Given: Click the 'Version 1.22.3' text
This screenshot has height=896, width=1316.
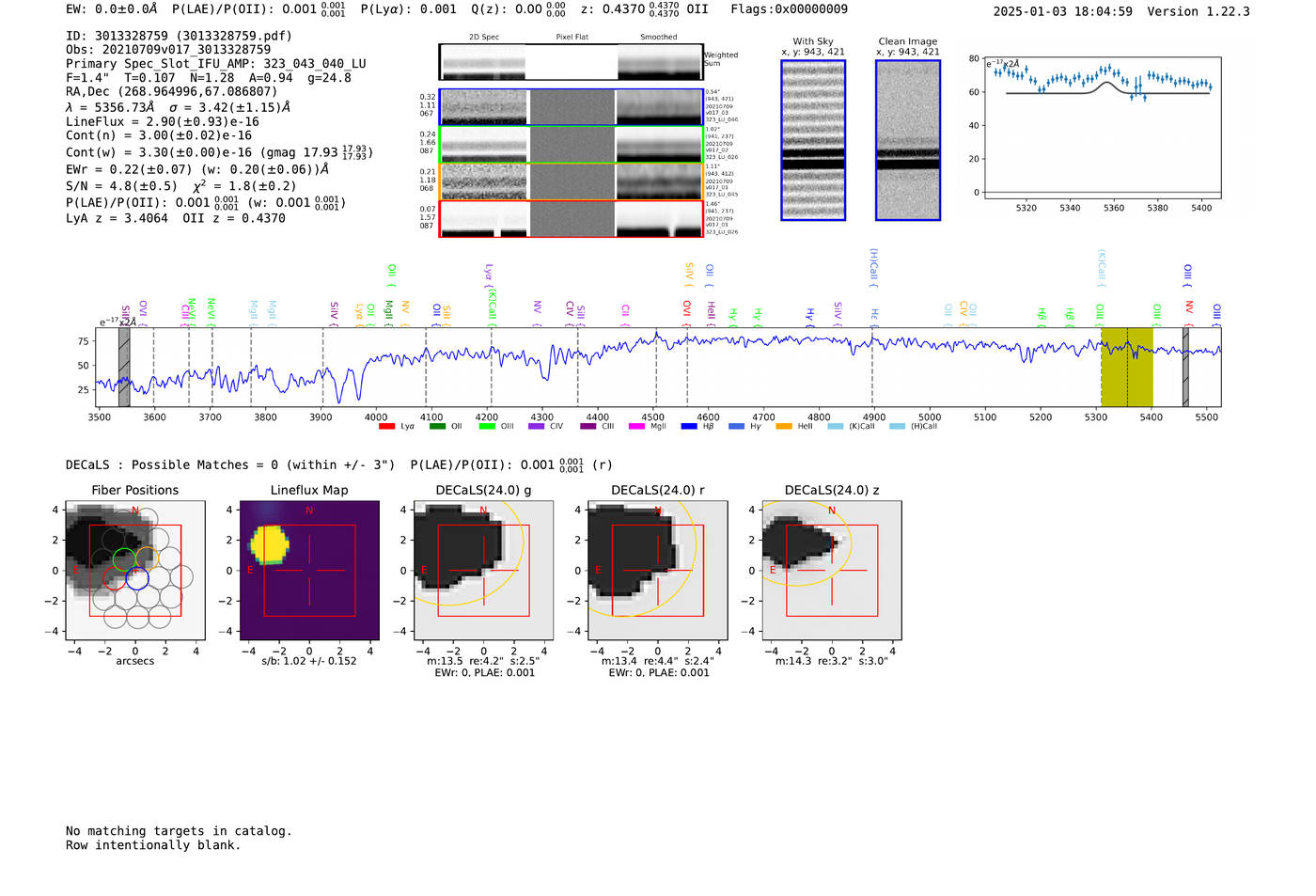Looking at the screenshot, I should click(1198, 11).
